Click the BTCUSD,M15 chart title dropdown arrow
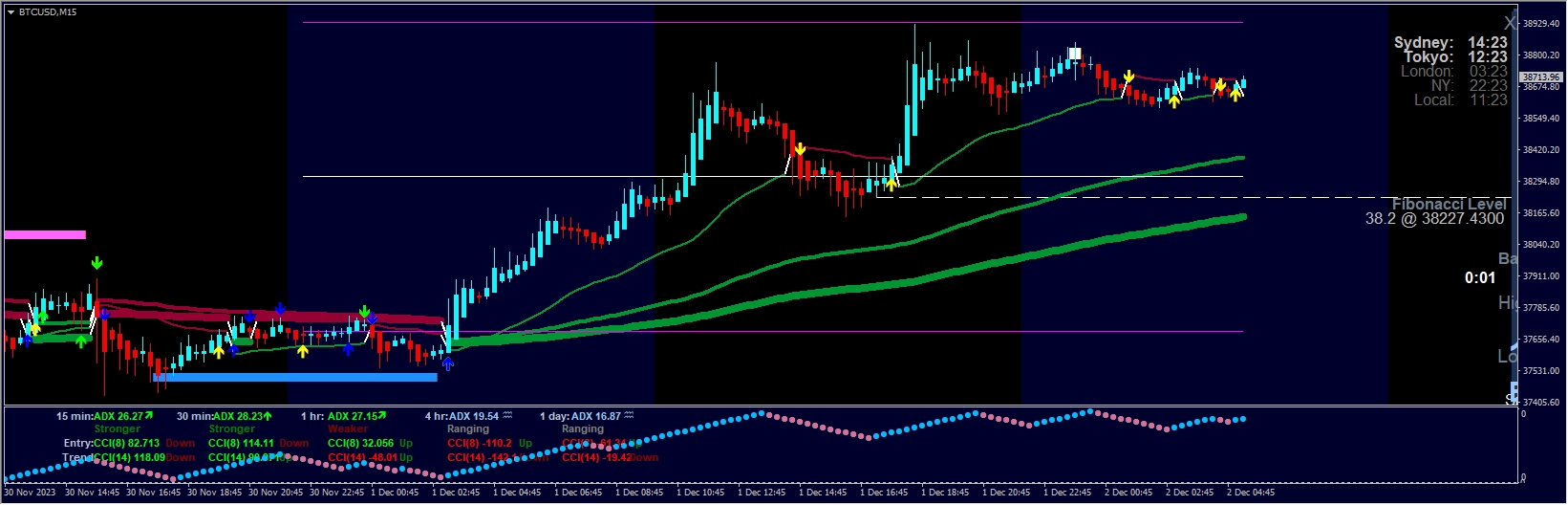The image size is (1568, 505). [x=11, y=12]
